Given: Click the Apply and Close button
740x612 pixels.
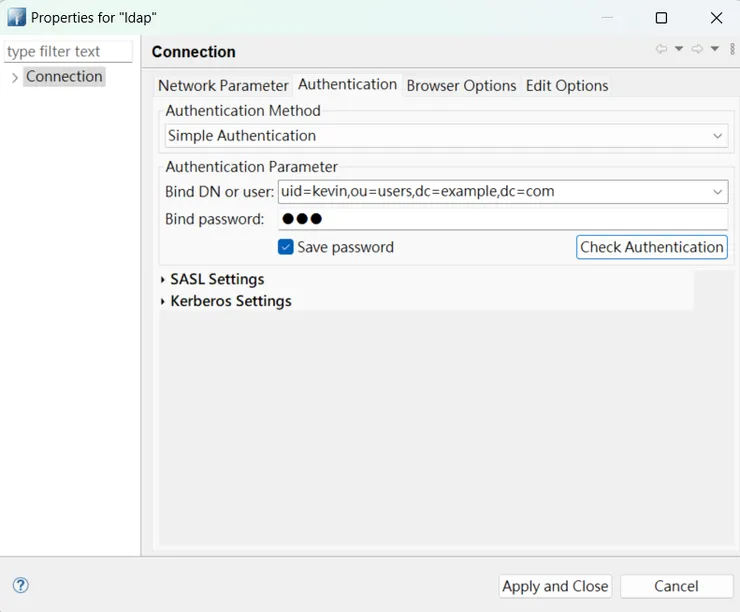Looking at the screenshot, I should click(x=555, y=586).
